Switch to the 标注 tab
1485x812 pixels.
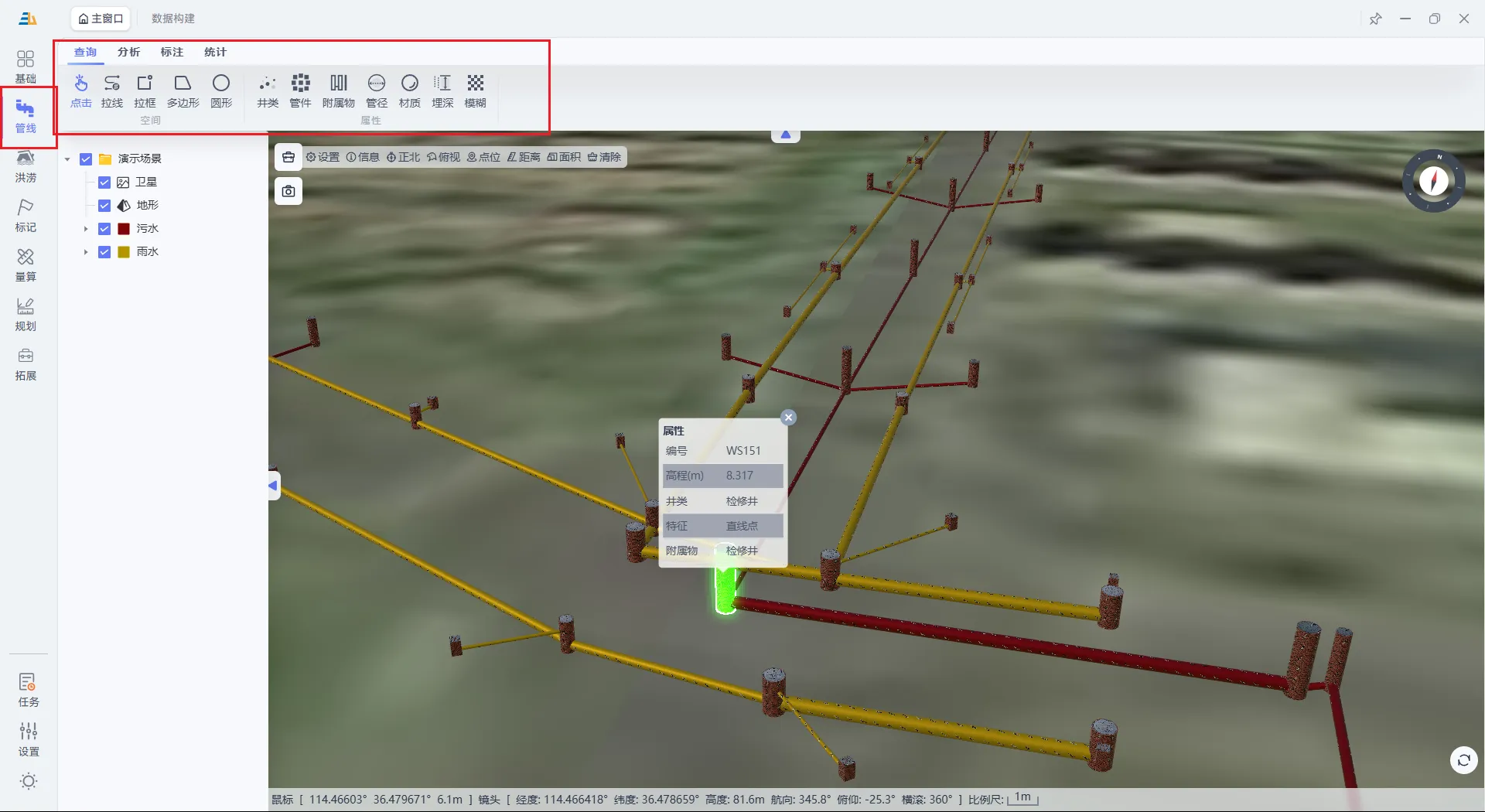[172, 52]
